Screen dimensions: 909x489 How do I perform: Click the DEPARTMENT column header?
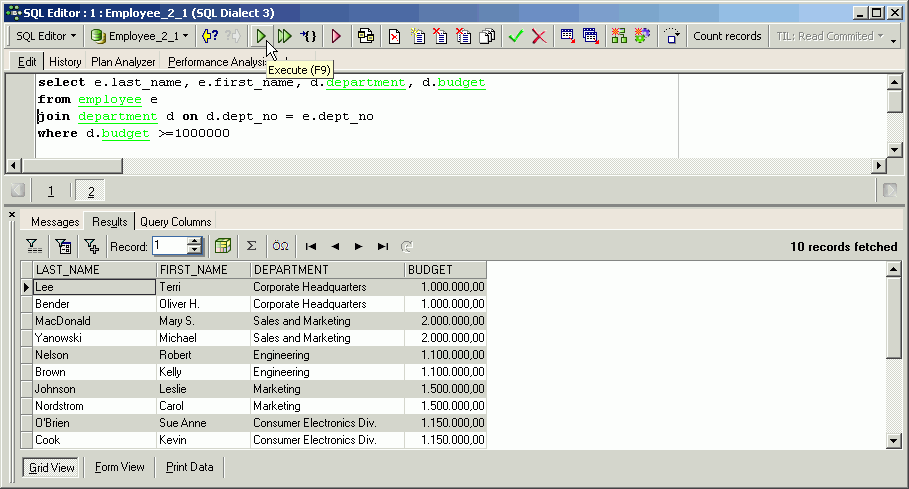coord(327,269)
